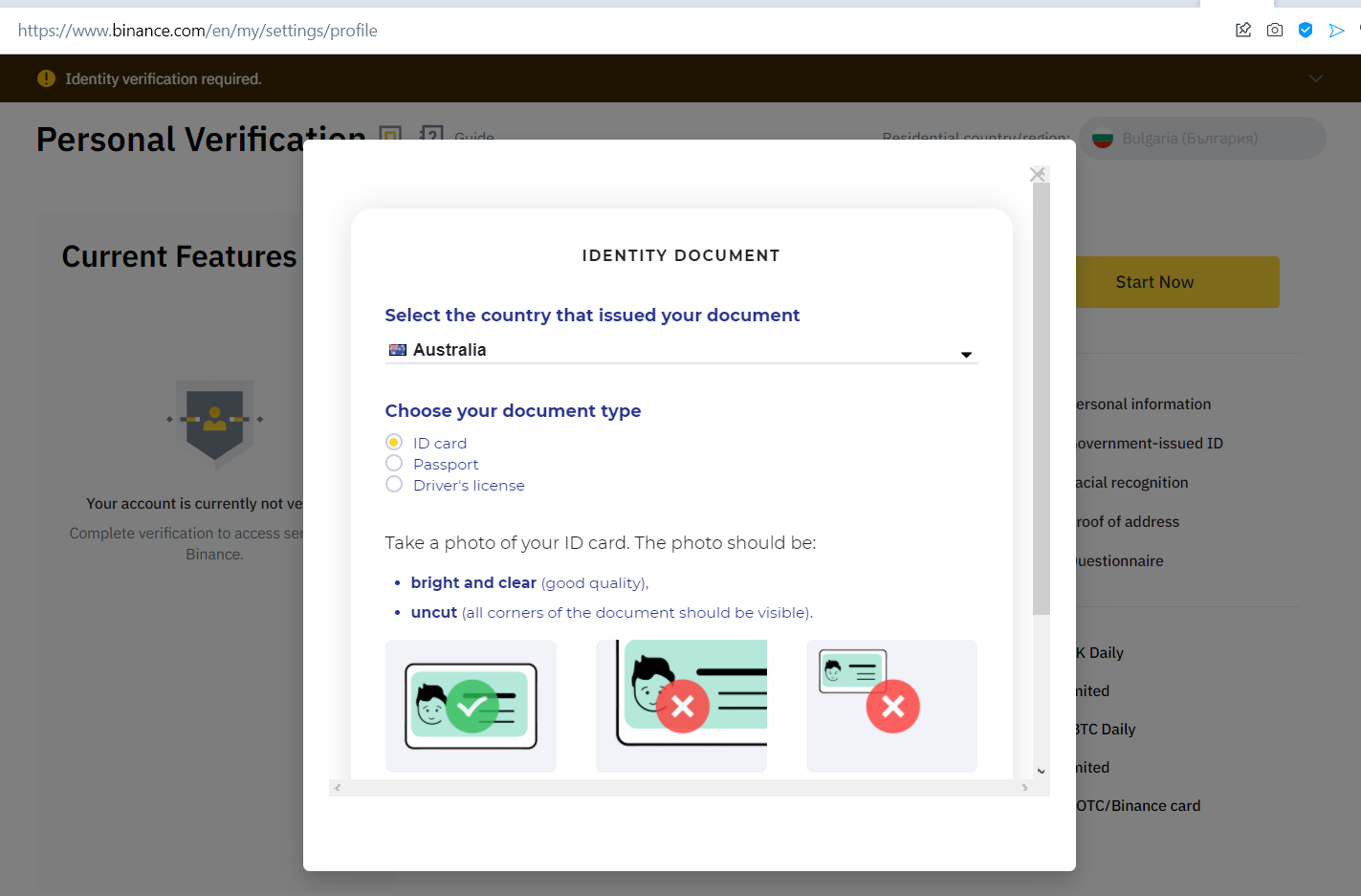Click the 'Facial recognition' requirement text

(1131, 482)
